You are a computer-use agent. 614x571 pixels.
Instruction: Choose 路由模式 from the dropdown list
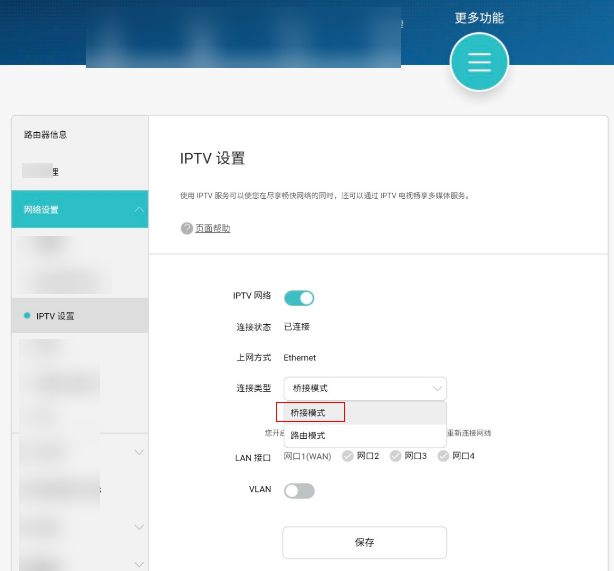click(x=308, y=436)
